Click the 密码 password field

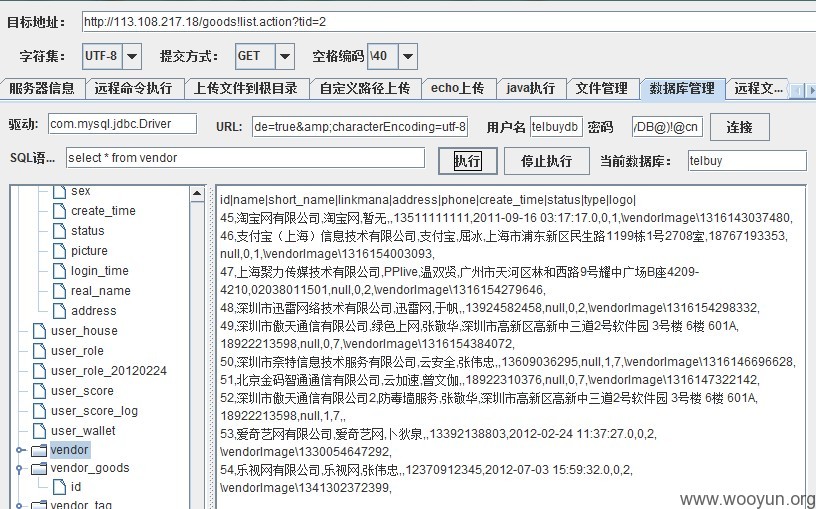coord(667,127)
